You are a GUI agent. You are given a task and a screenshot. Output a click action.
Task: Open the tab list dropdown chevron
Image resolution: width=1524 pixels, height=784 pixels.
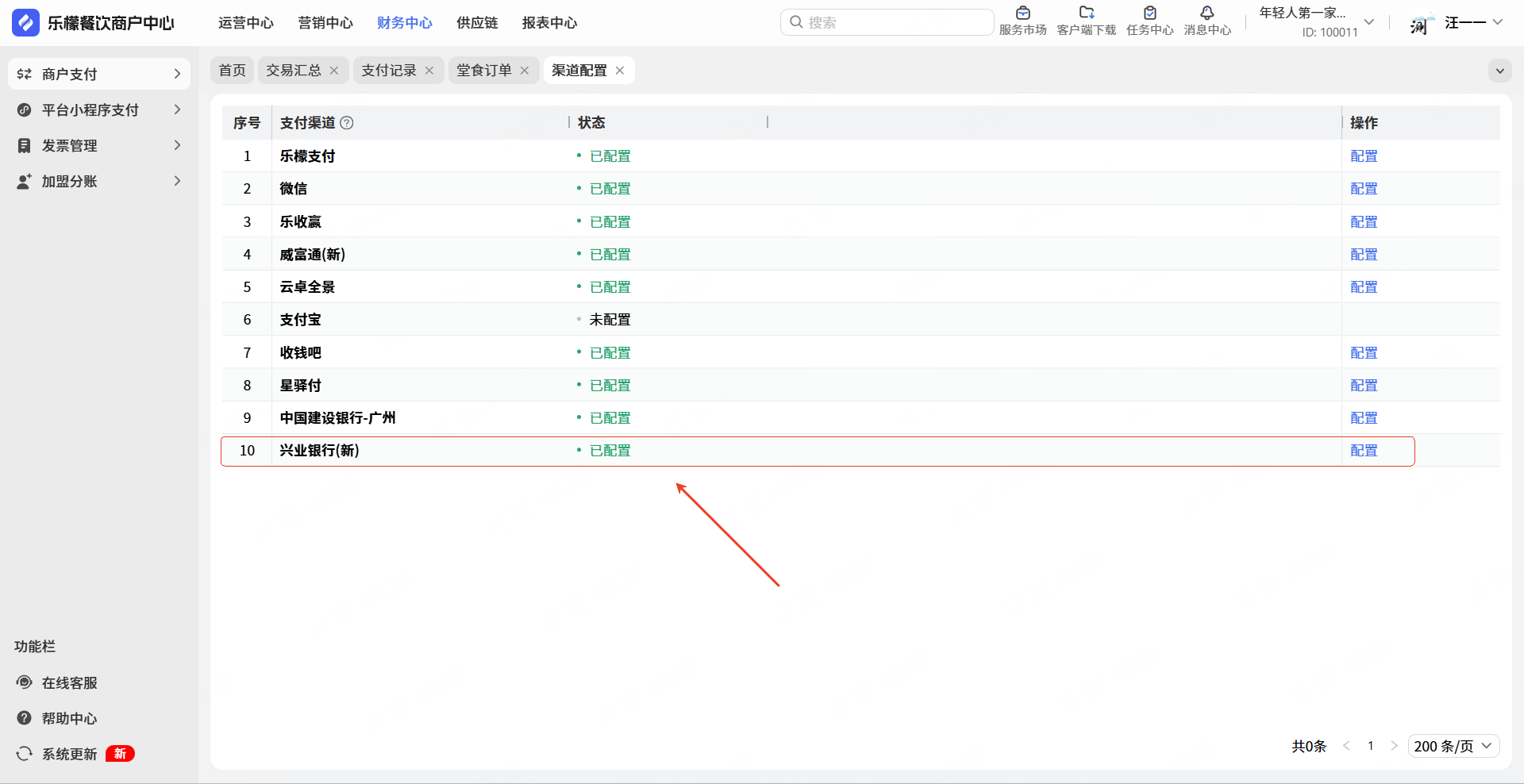click(1500, 71)
